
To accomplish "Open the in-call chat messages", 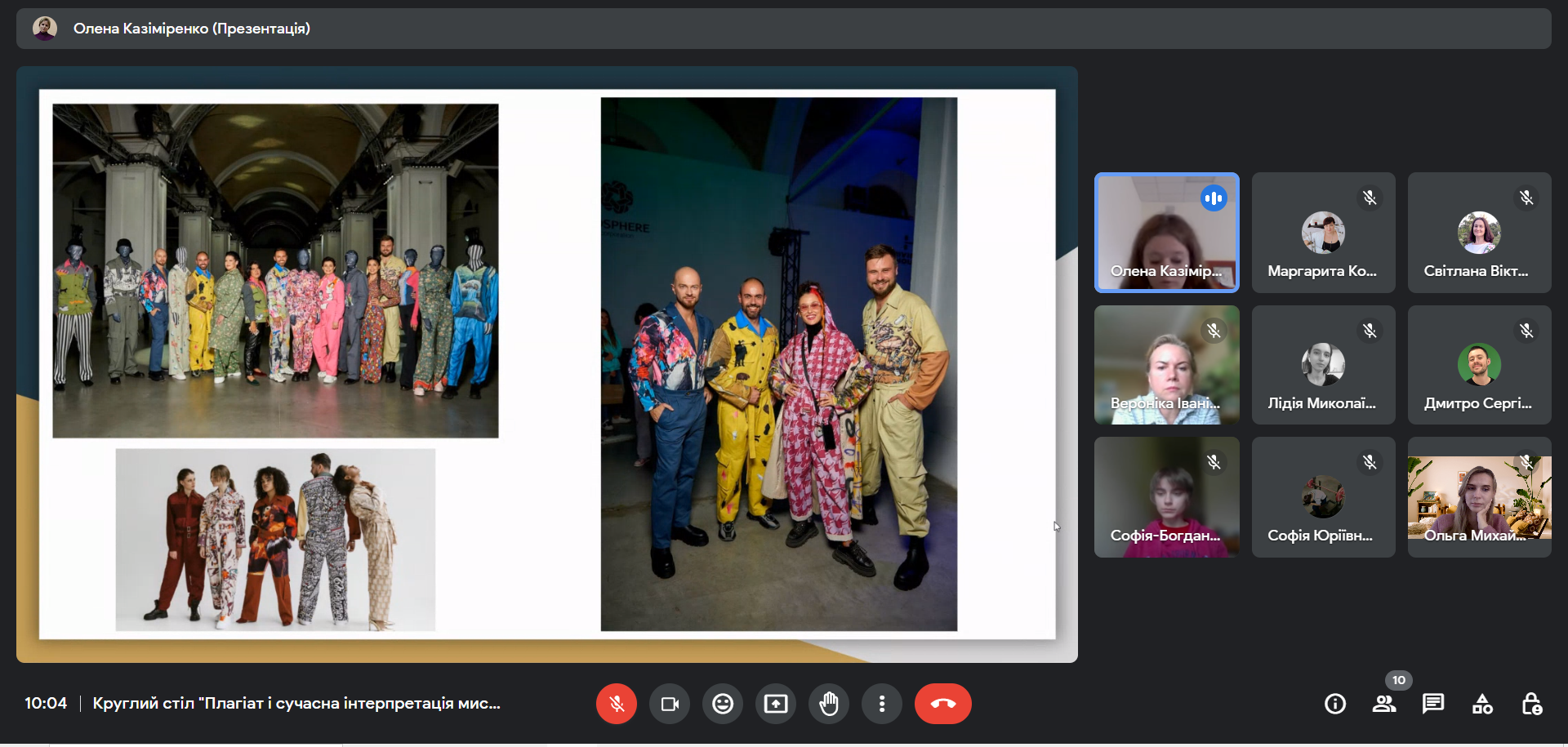I will (x=1433, y=704).
